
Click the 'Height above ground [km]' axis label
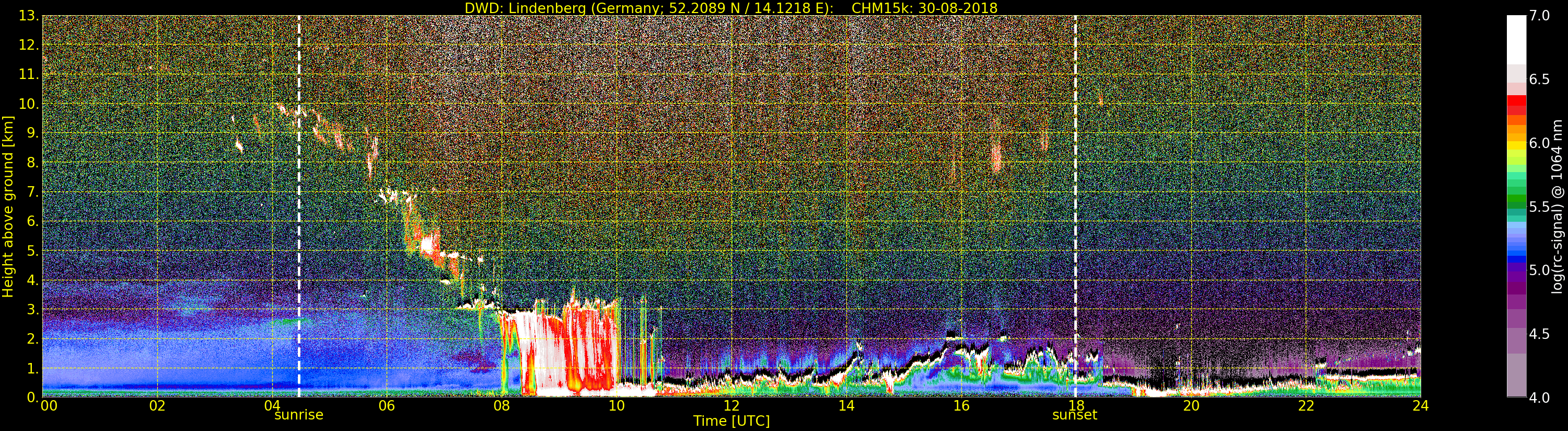(8, 206)
